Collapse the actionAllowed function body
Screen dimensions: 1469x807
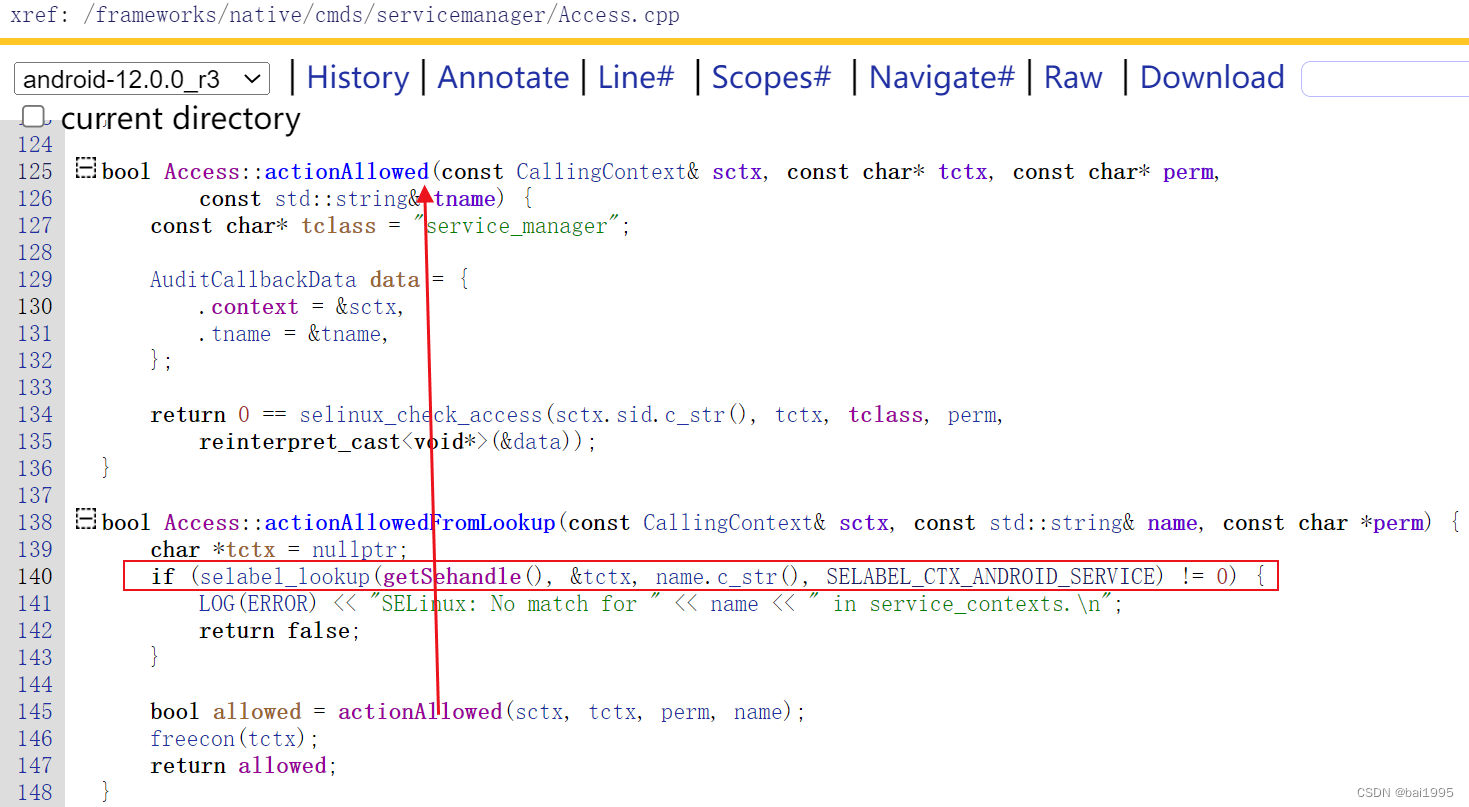[85, 168]
